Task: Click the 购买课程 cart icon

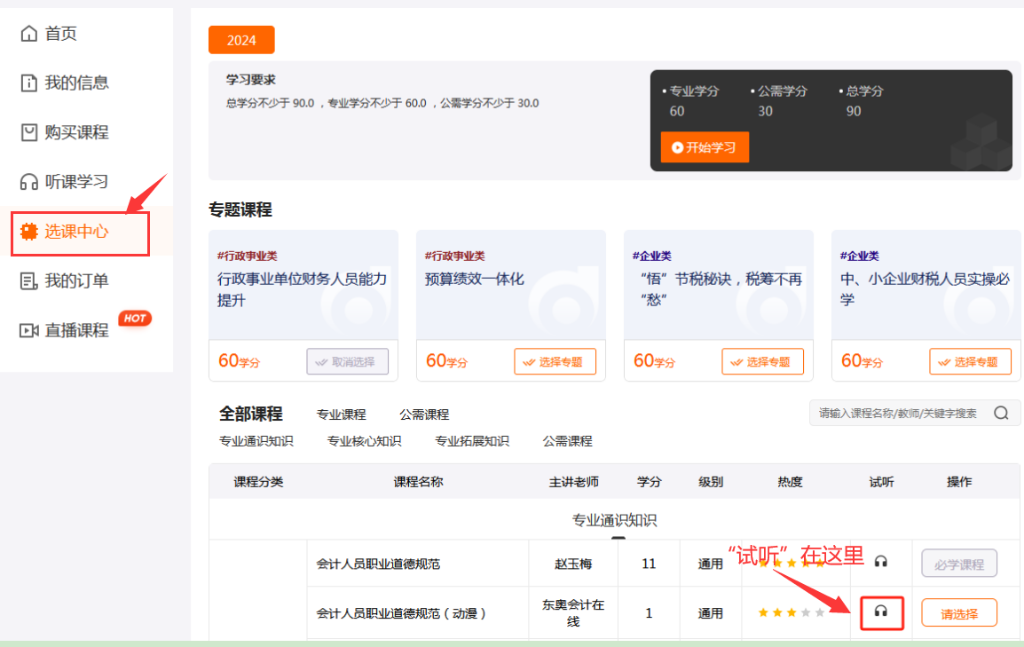Action: click(x=29, y=132)
